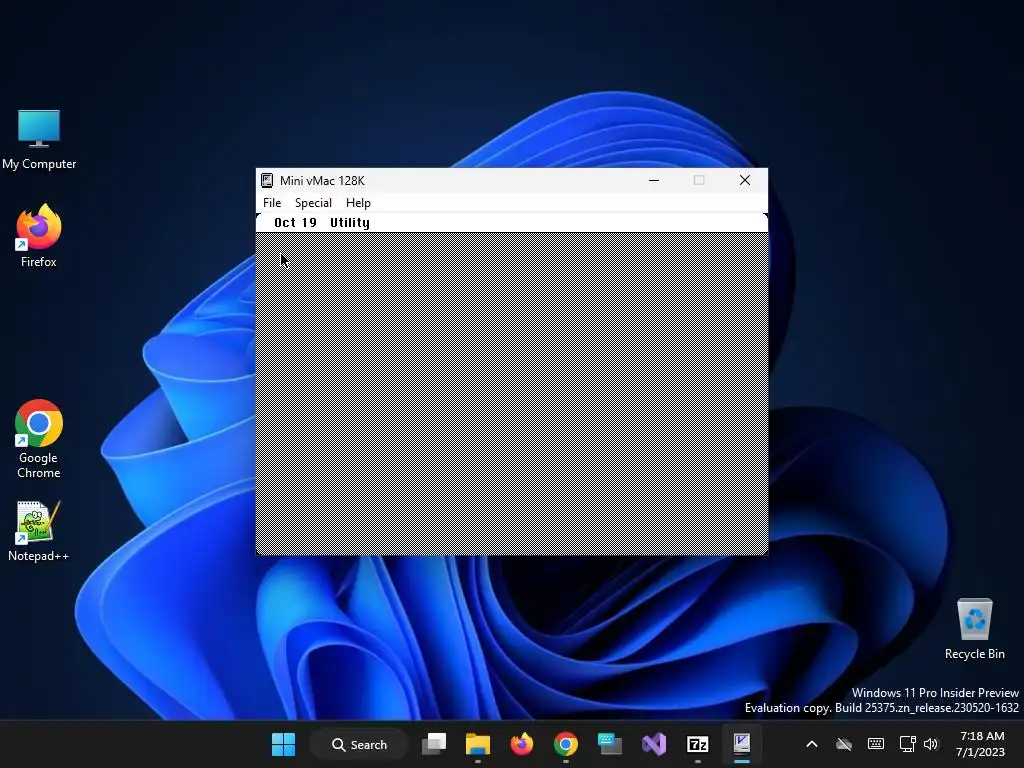The height and width of the screenshot is (768, 1024).
Task: Launch Chrome from the taskbar
Action: (566, 744)
